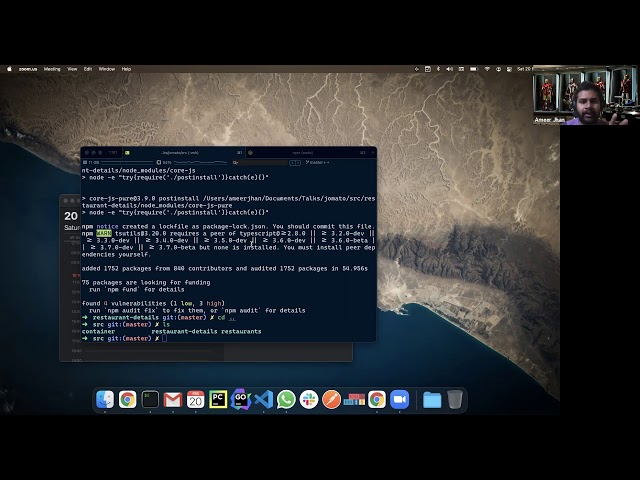Launch Postman from the dock
Screen dimensions: 640x480
click(x=331, y=399)
